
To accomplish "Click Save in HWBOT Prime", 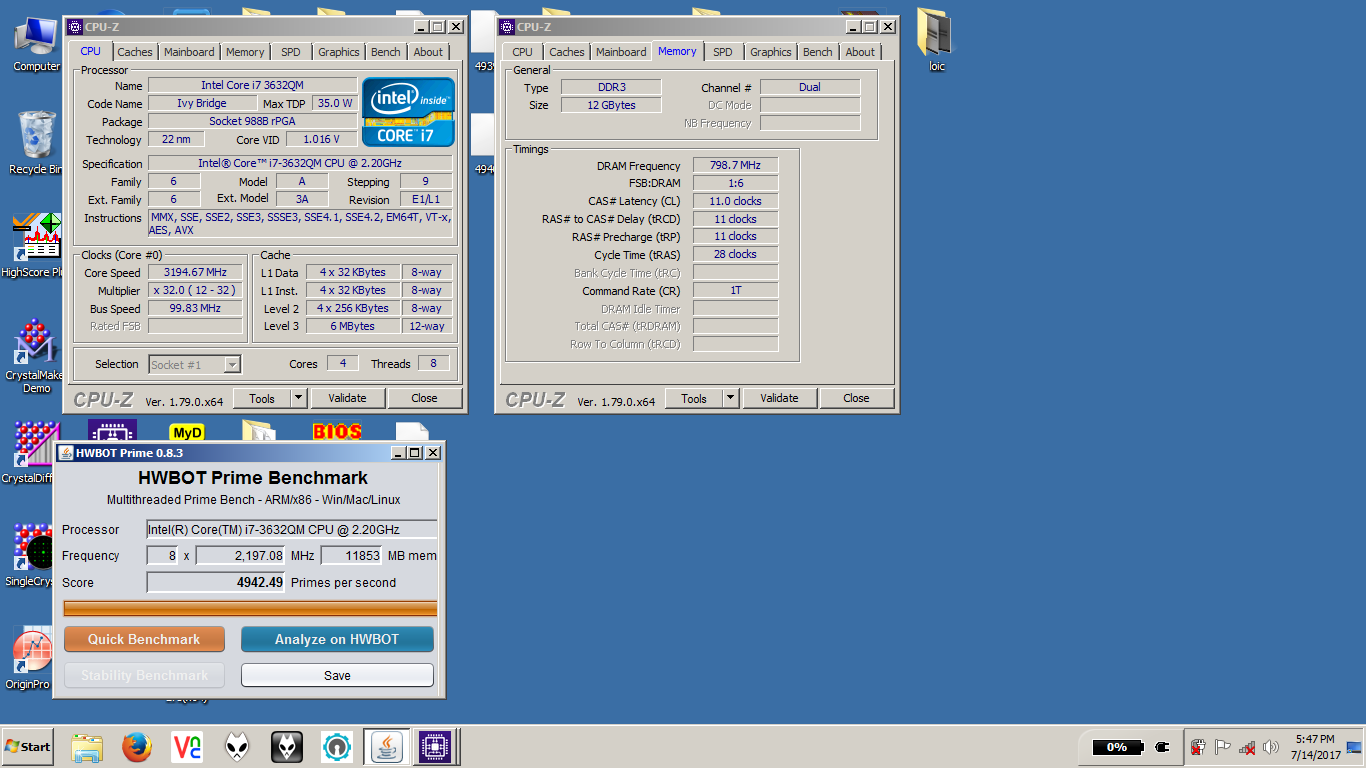I will 337,675.
